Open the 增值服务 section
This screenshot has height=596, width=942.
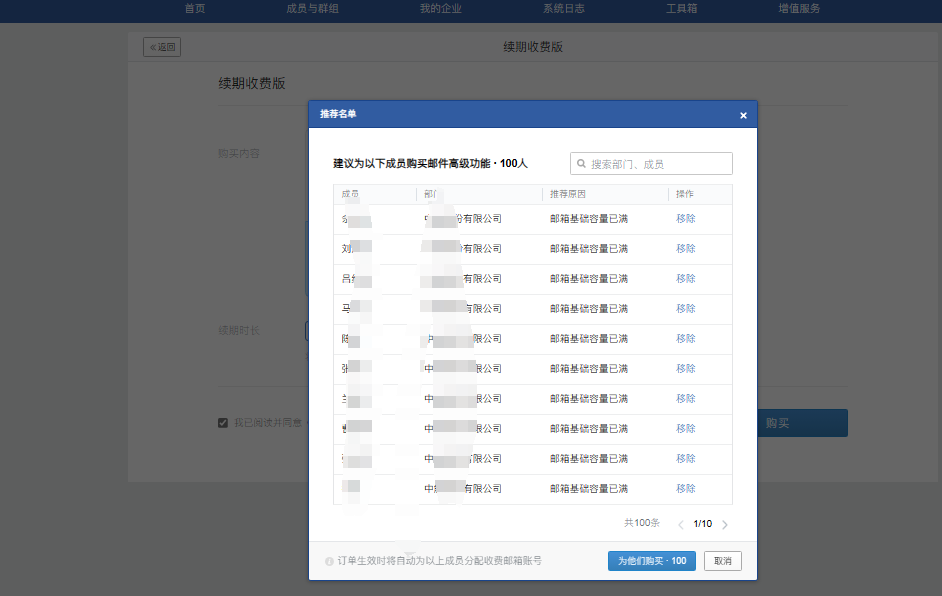point(798,10)
